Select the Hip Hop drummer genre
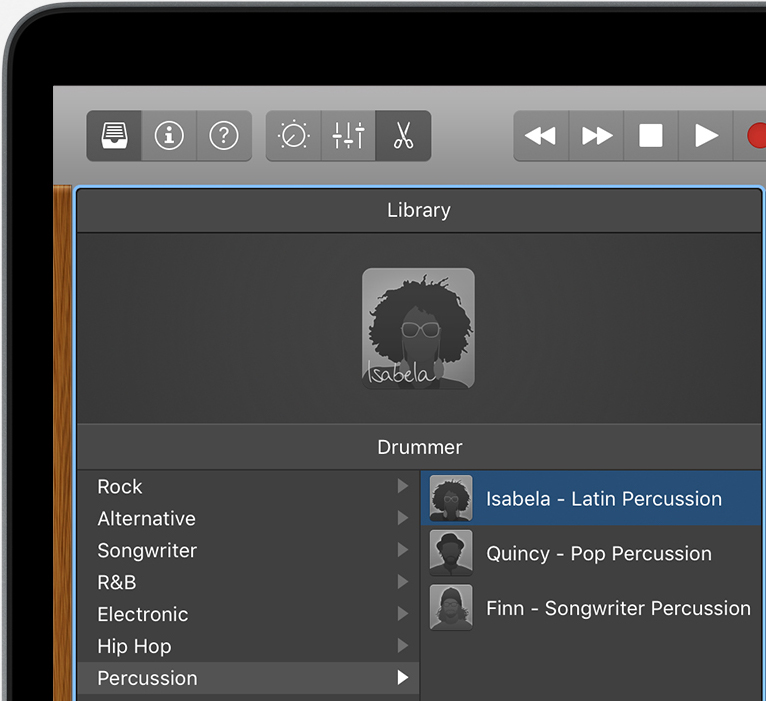 [x=248, y=646]
